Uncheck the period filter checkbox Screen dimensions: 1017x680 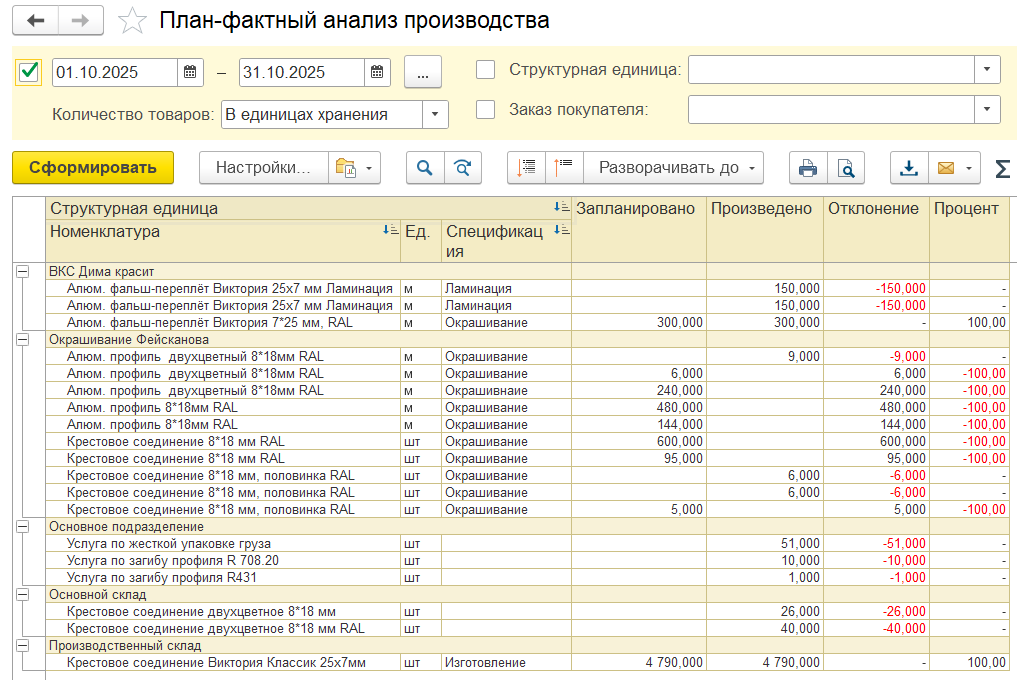[29, 71]
